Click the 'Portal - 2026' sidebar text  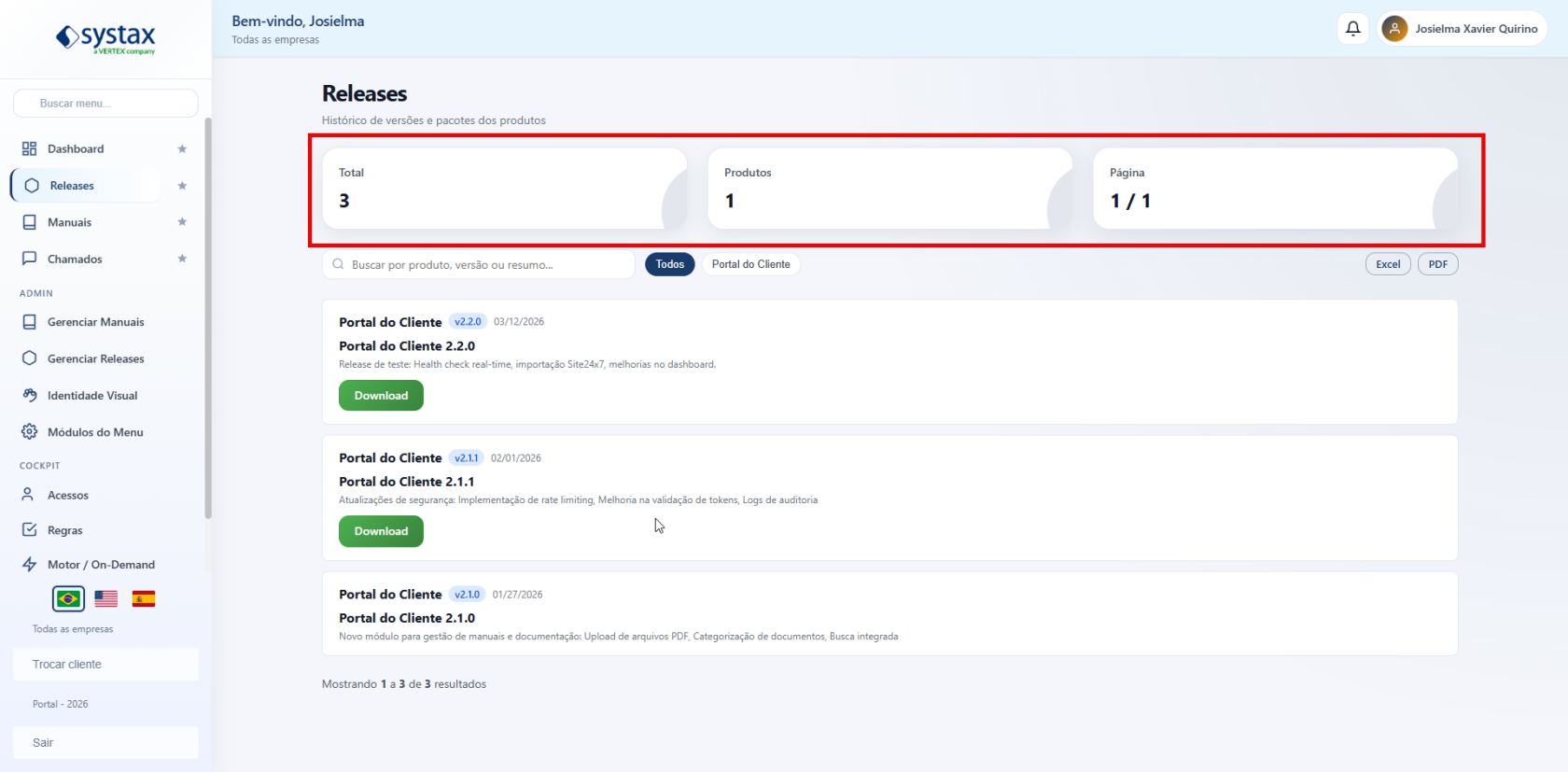tap(61, 704)
